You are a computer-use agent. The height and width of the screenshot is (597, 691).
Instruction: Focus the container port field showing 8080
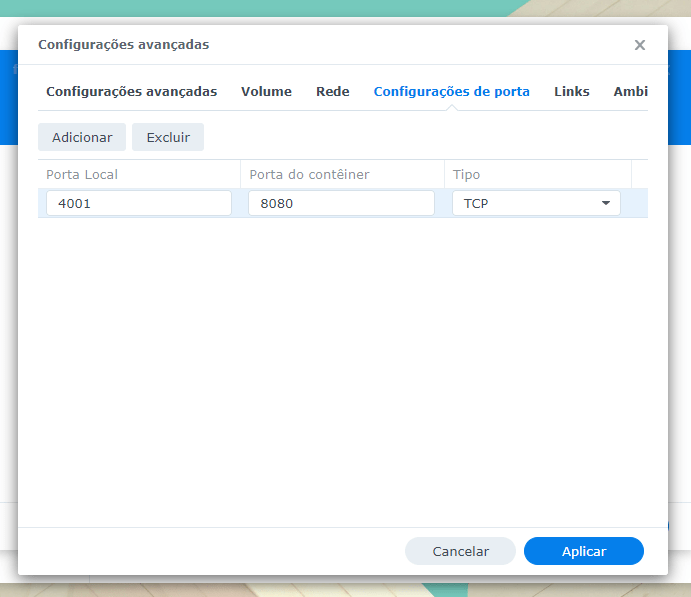point(341,203)
